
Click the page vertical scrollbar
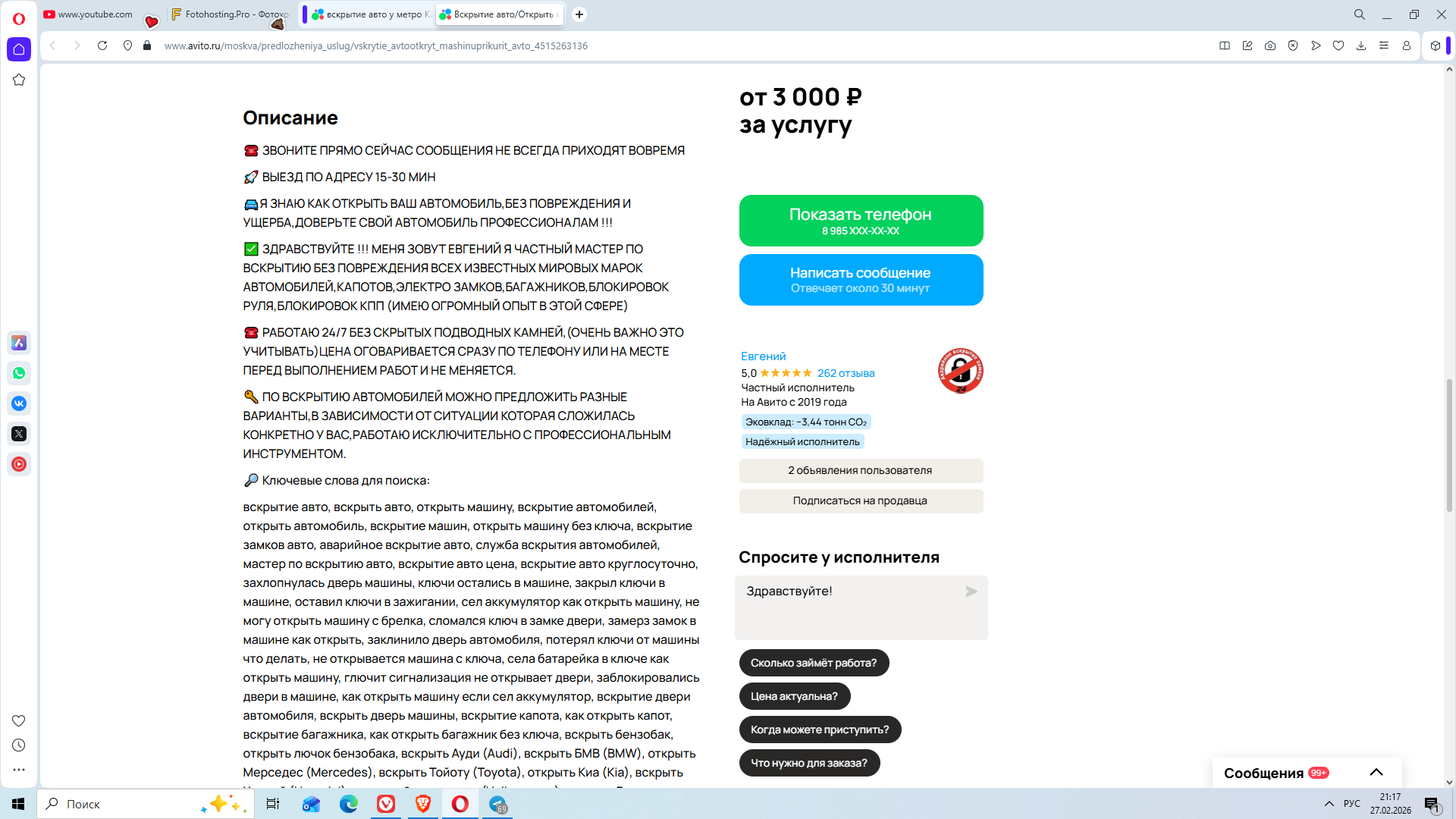pos(1449,444)
